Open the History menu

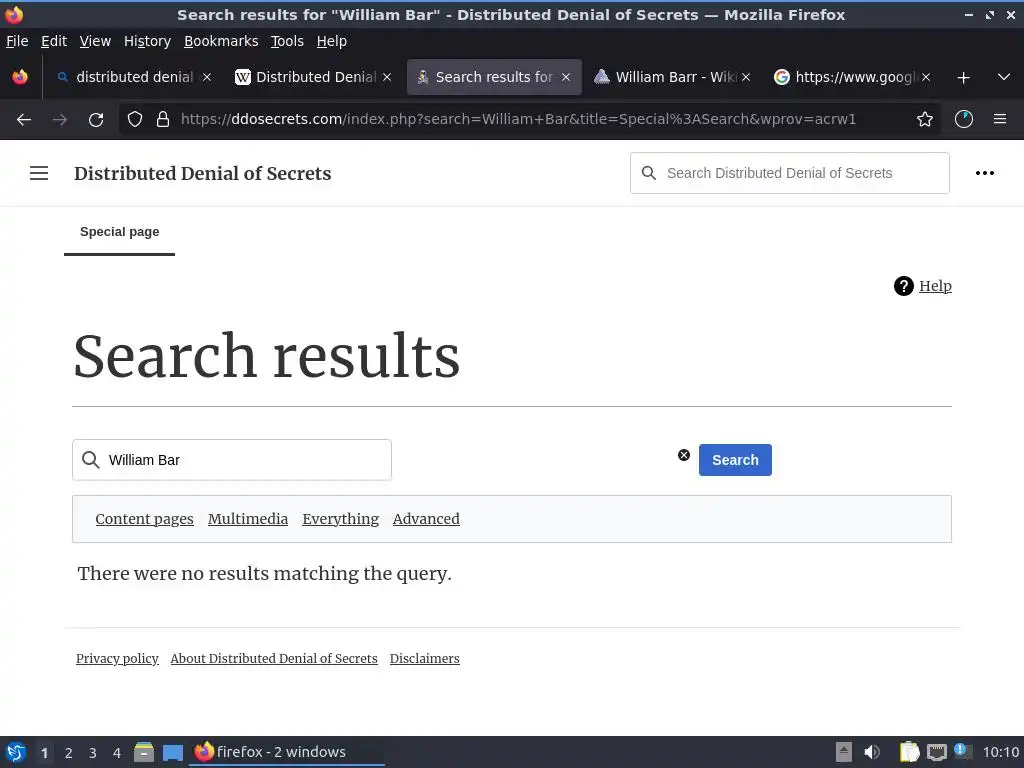[147, 41]
